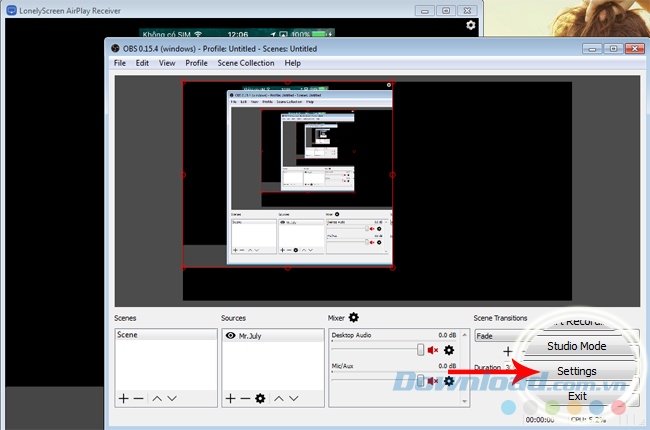Click LonelyScreen settings gear icon

point(471,25)
